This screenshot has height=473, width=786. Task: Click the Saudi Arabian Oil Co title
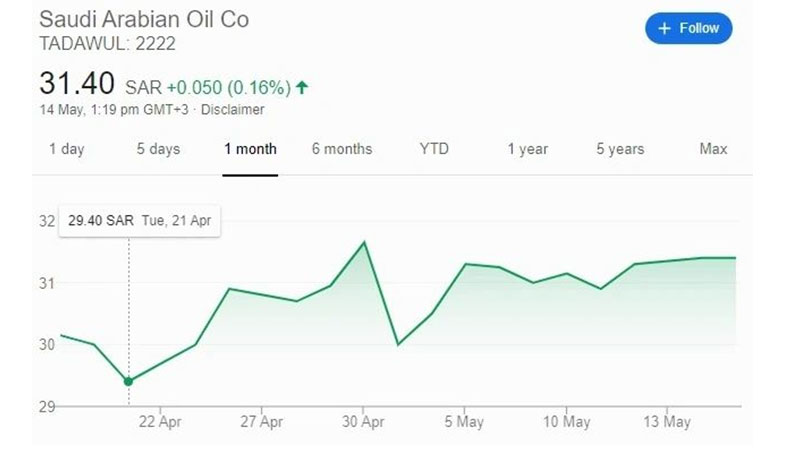coord(144,20)
